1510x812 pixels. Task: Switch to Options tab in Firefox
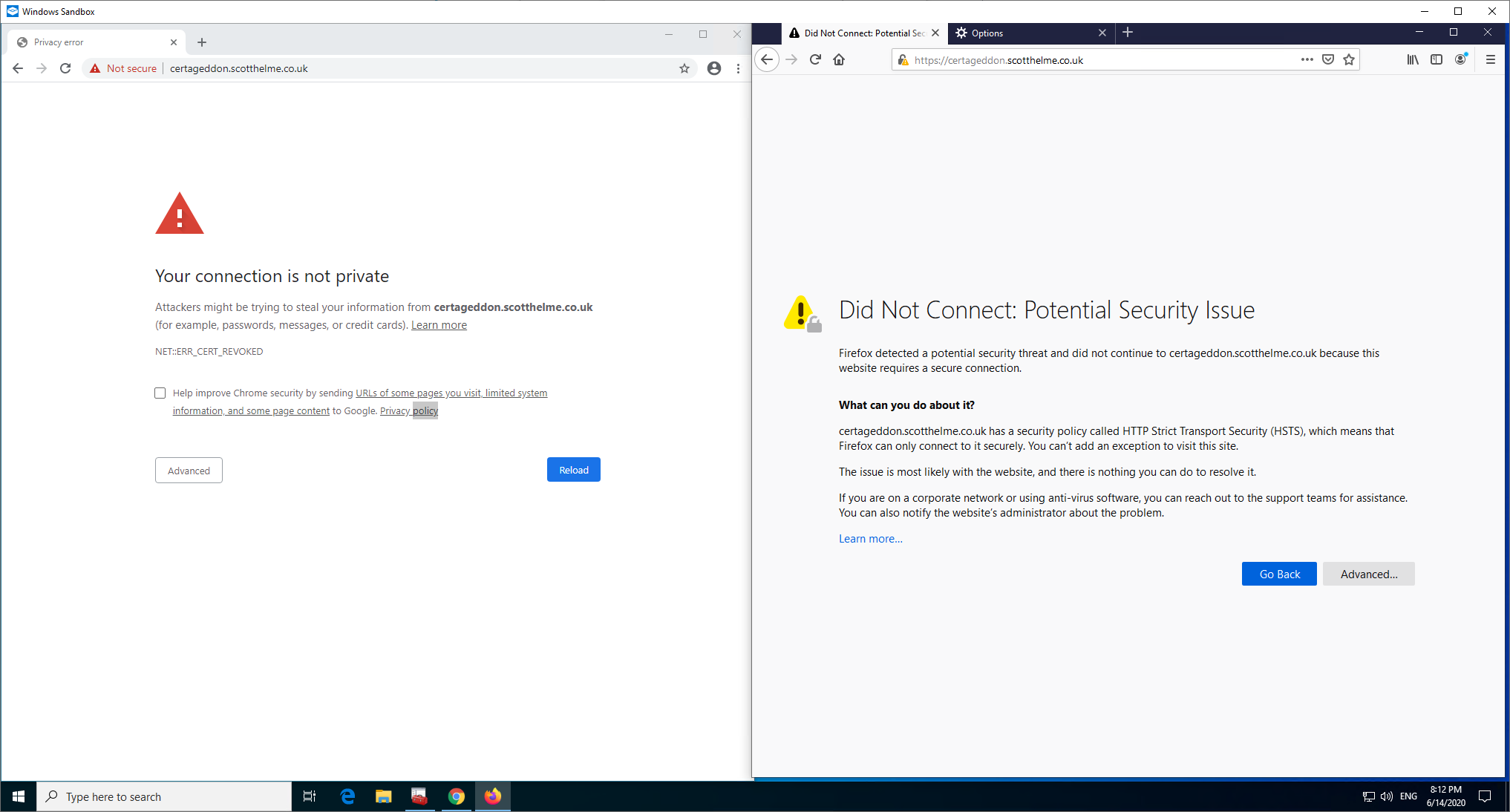[1024, 33]
